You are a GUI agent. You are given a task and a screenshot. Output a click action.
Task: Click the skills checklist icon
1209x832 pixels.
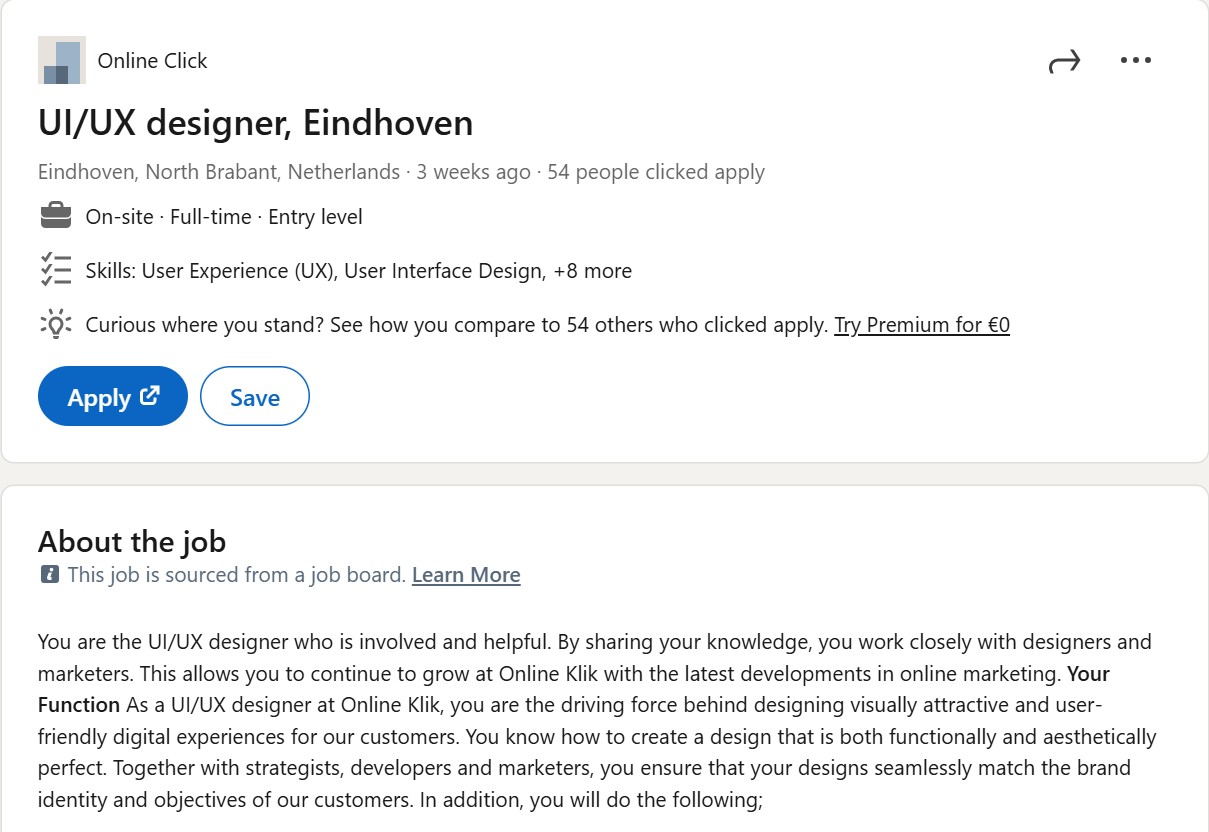[56, 270]
